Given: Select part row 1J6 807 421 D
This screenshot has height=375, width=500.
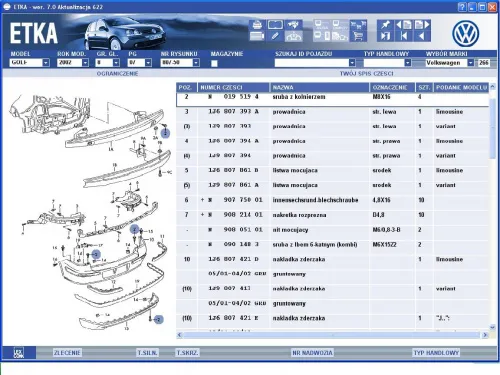Looking at the screenshot, I should (332, 259).
